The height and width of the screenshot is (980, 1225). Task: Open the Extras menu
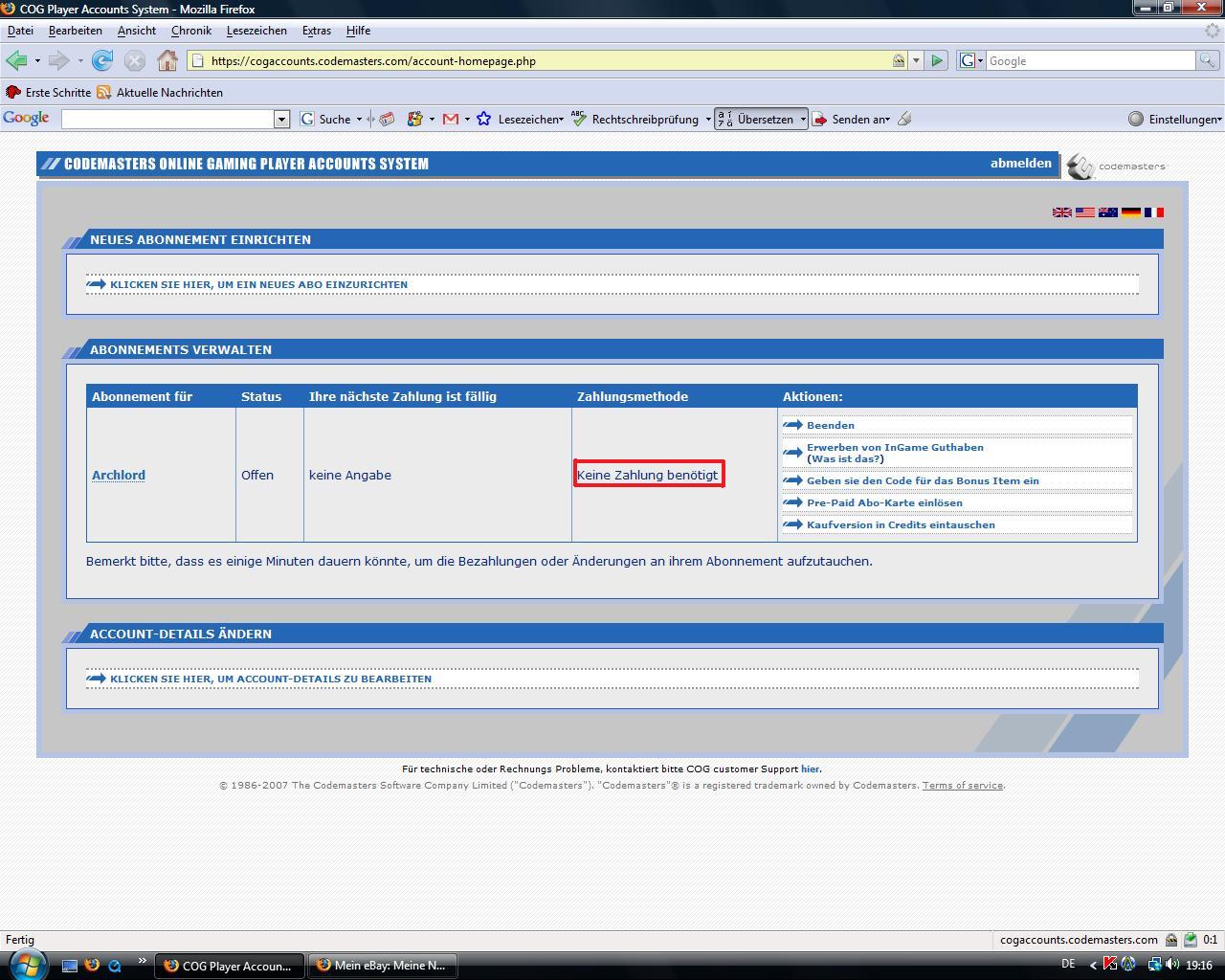point(316,31)
